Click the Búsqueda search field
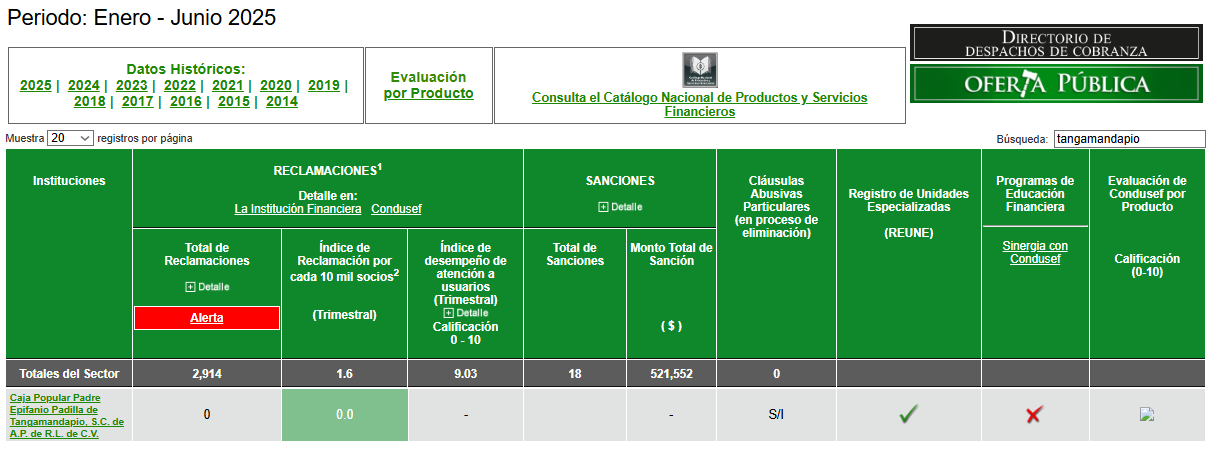The image size is (1218, 459). click(1129, 139)
